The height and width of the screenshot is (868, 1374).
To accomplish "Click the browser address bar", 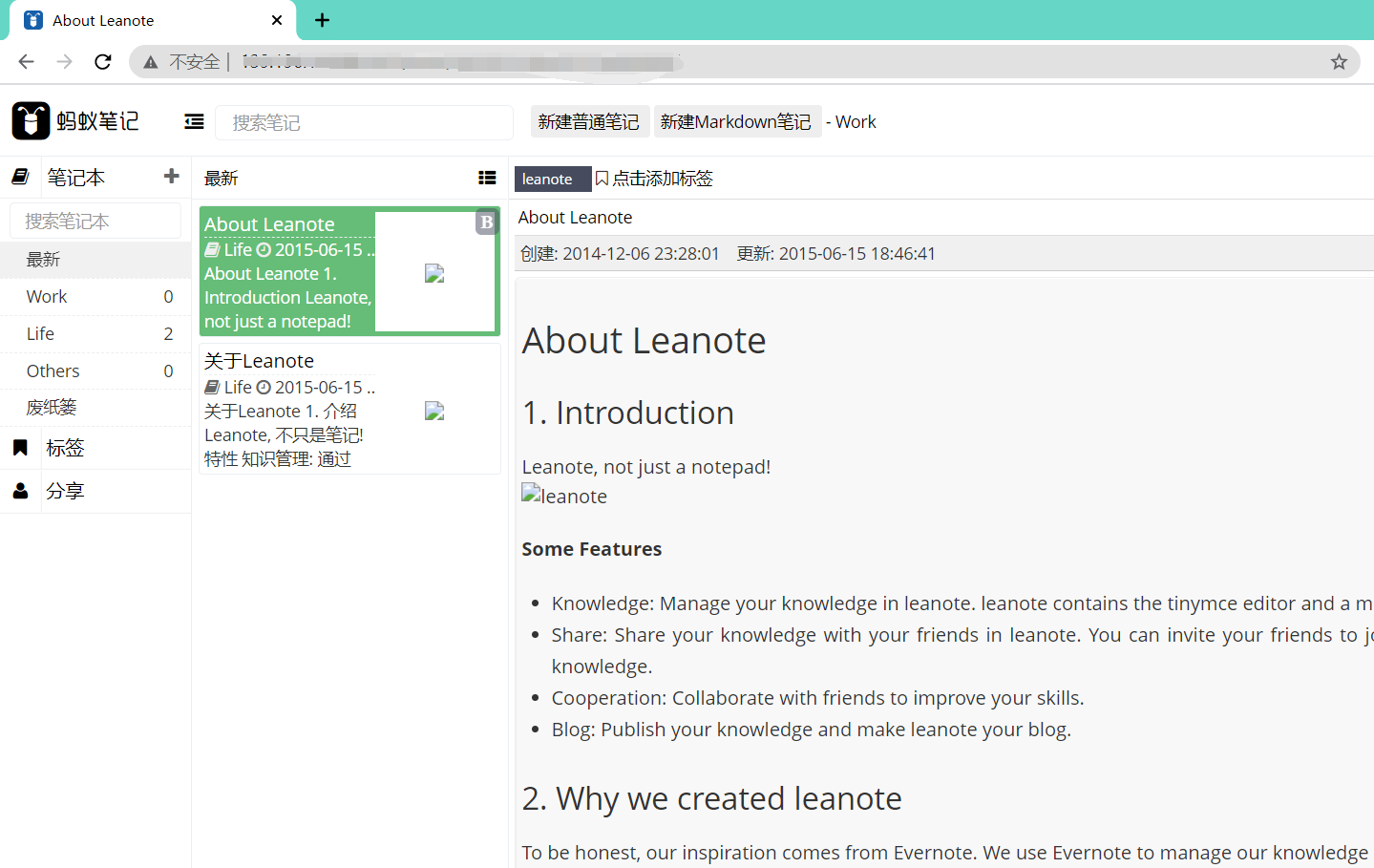I will [x=745, y=62].
